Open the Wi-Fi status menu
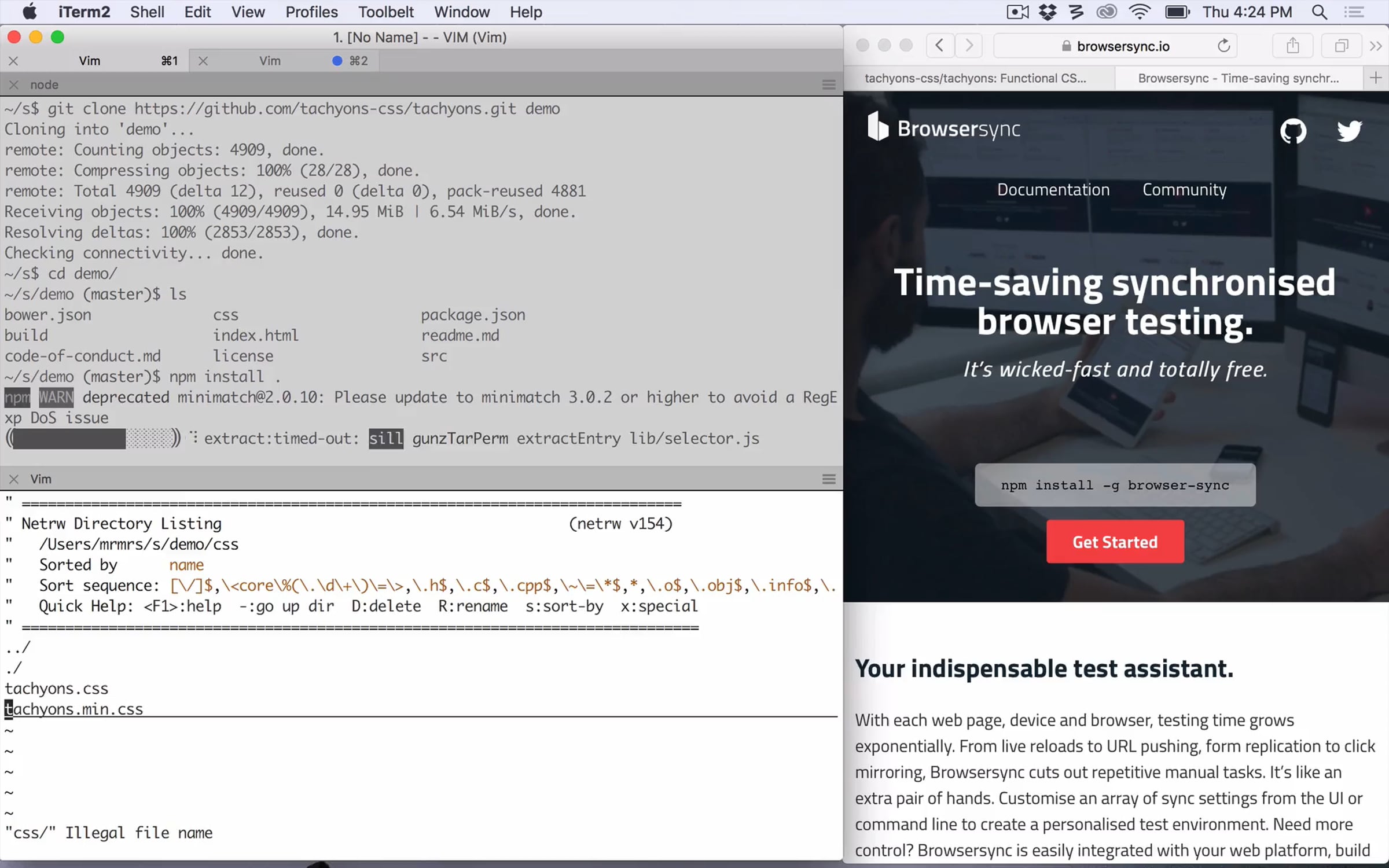Viewport: 1389px width, 868px height. pos(1140,12)
